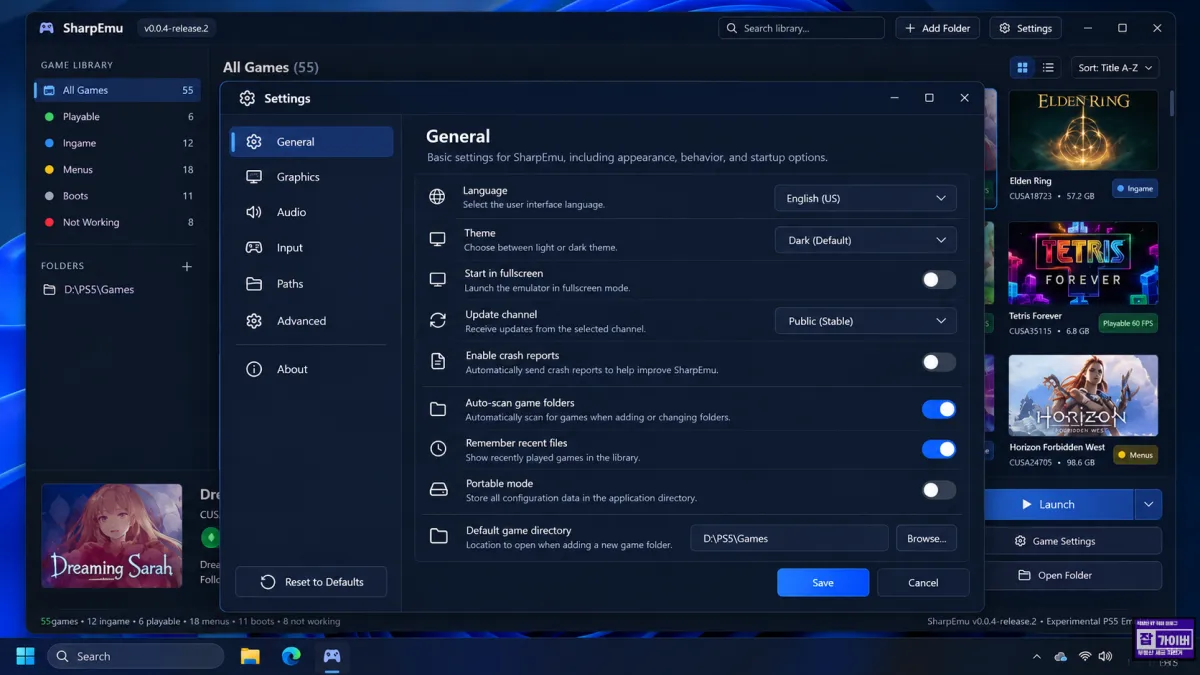Switch to grid view in library

pos(1022,68)
